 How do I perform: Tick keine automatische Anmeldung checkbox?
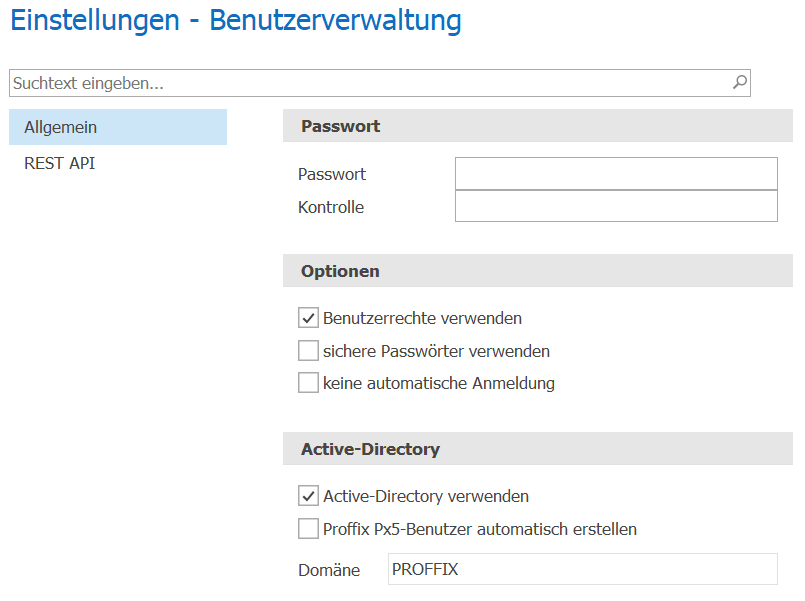pyautogui.click(x=308, y=382)
